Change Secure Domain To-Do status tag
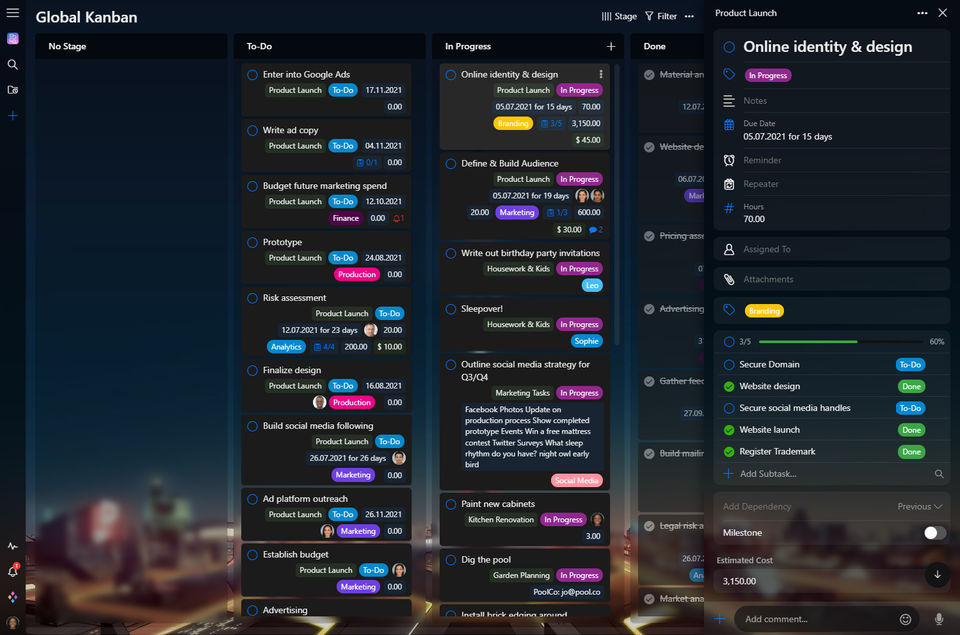 [x=910, y=365]
